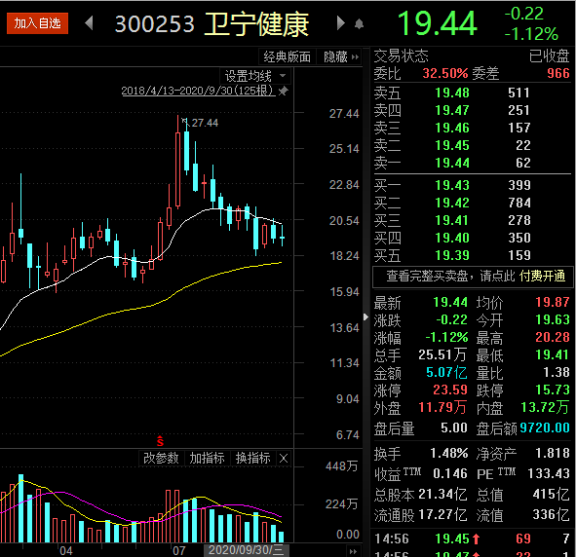Click the 14:56 trade tick row
The height and width of the screenshot is (558, 576).
[472, 539]
